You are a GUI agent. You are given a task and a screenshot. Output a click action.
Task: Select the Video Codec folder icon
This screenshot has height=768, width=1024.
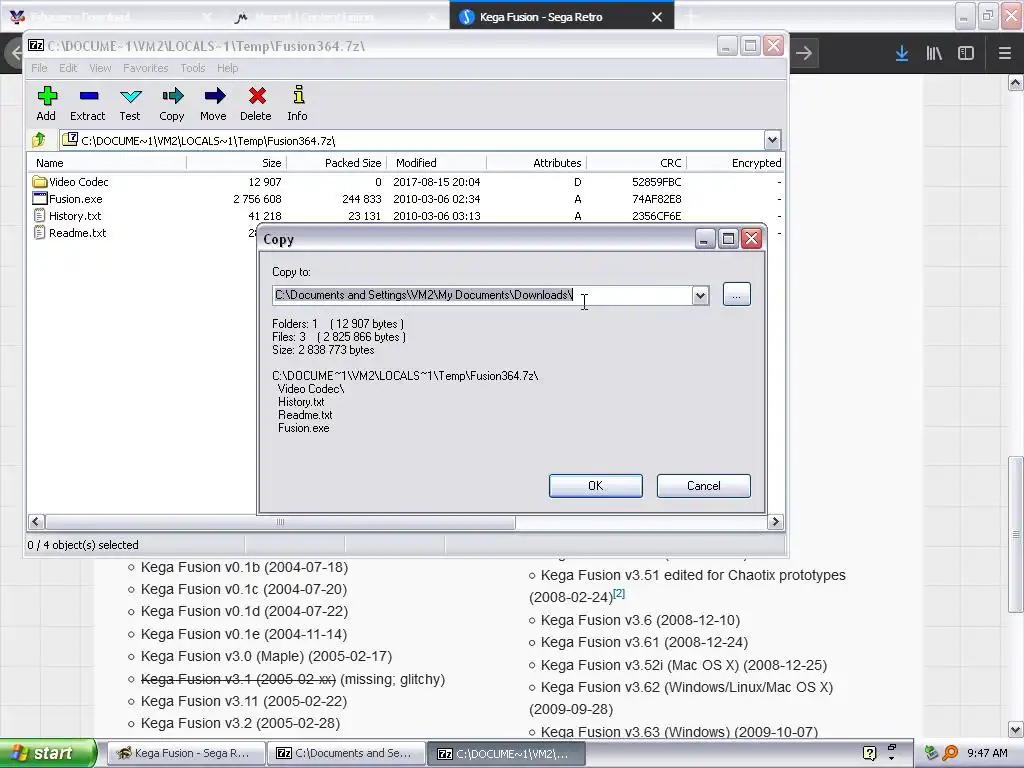pyautogui.click(x=39, y=182)
